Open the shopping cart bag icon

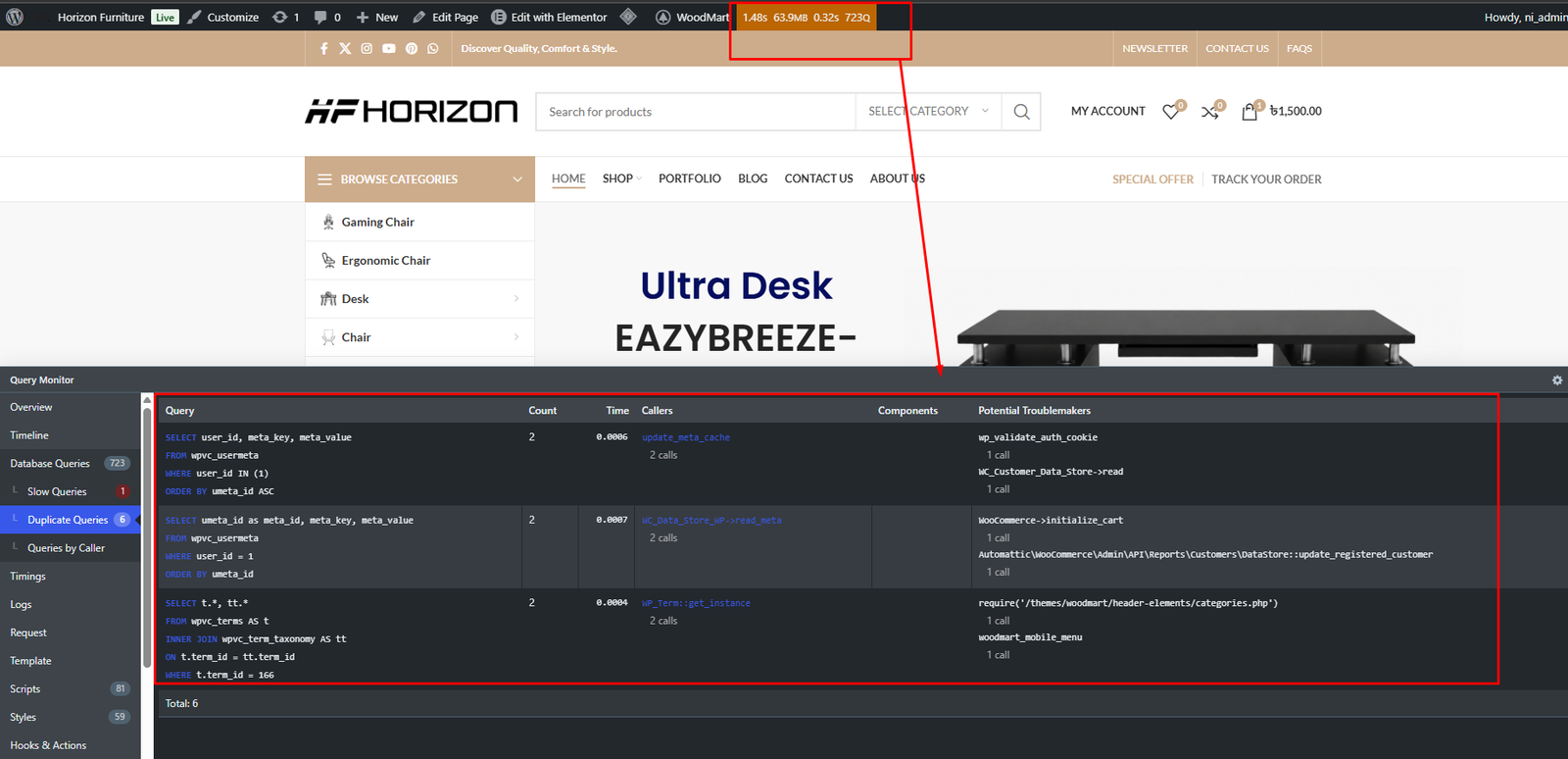click(x=1249, y=112)
